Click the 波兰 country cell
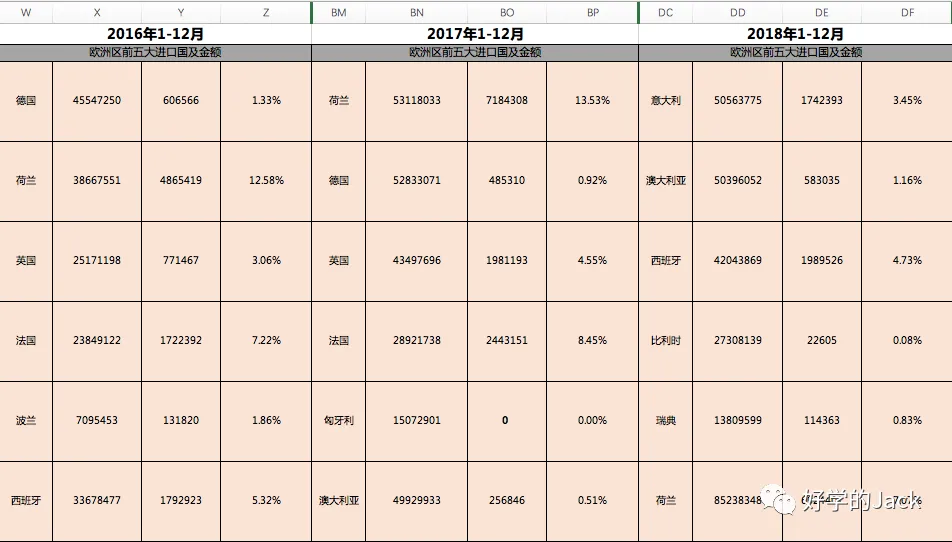 point(26,422)
